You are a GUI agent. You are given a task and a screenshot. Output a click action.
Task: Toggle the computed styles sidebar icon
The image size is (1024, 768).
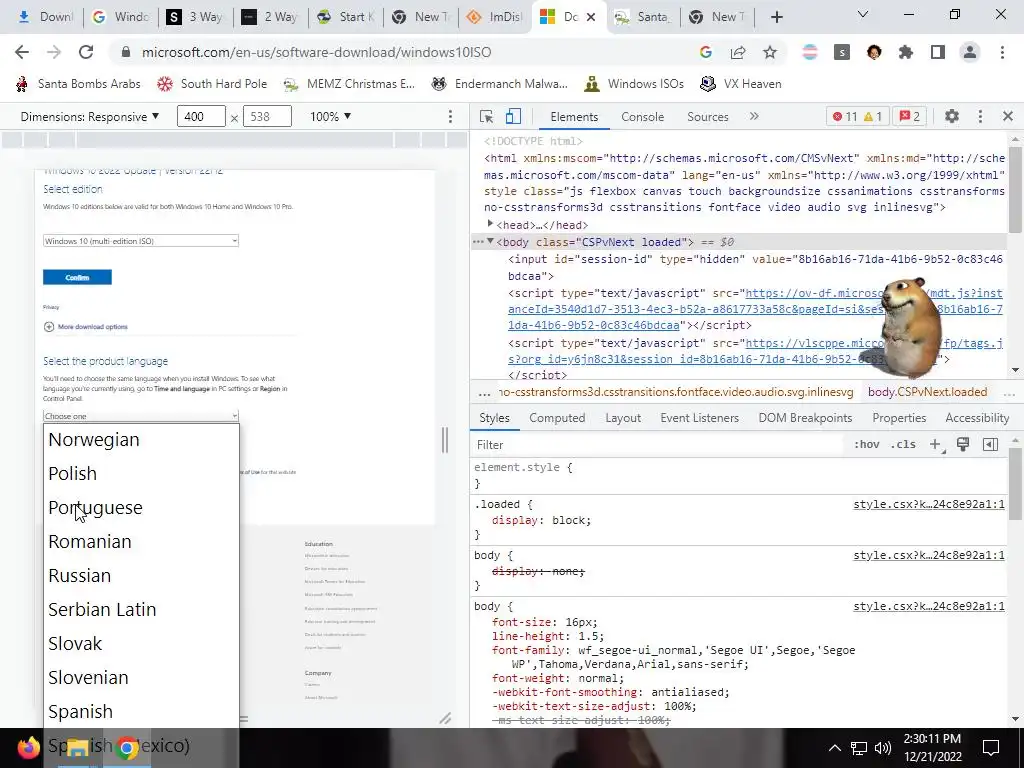coord(990,445)
